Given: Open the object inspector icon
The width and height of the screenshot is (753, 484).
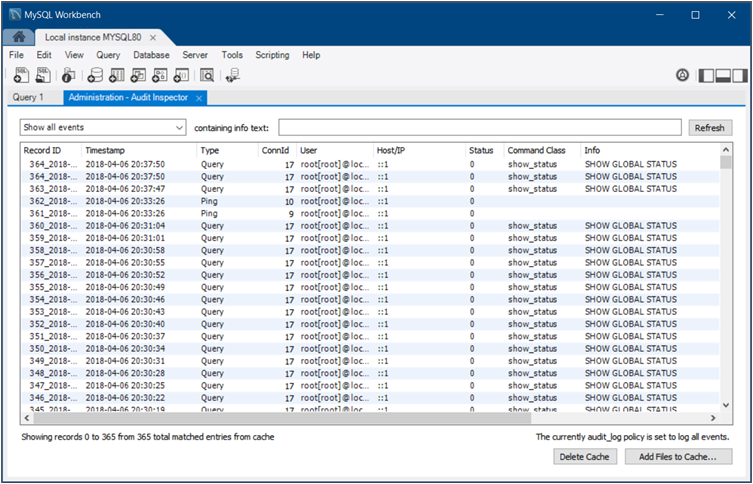Looking at the screenshot, I should click(69, 75).
